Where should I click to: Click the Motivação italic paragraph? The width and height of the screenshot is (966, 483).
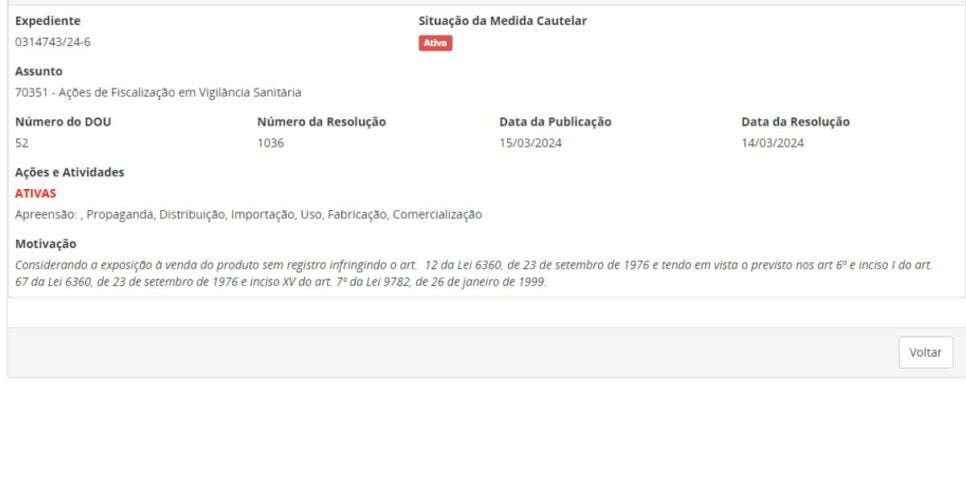coord(474,274)
